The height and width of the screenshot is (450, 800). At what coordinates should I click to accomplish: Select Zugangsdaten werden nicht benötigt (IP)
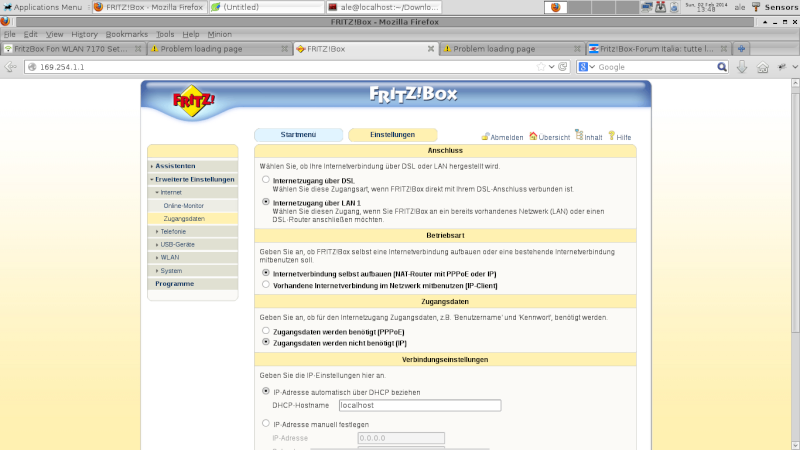(x=266, y=342)
